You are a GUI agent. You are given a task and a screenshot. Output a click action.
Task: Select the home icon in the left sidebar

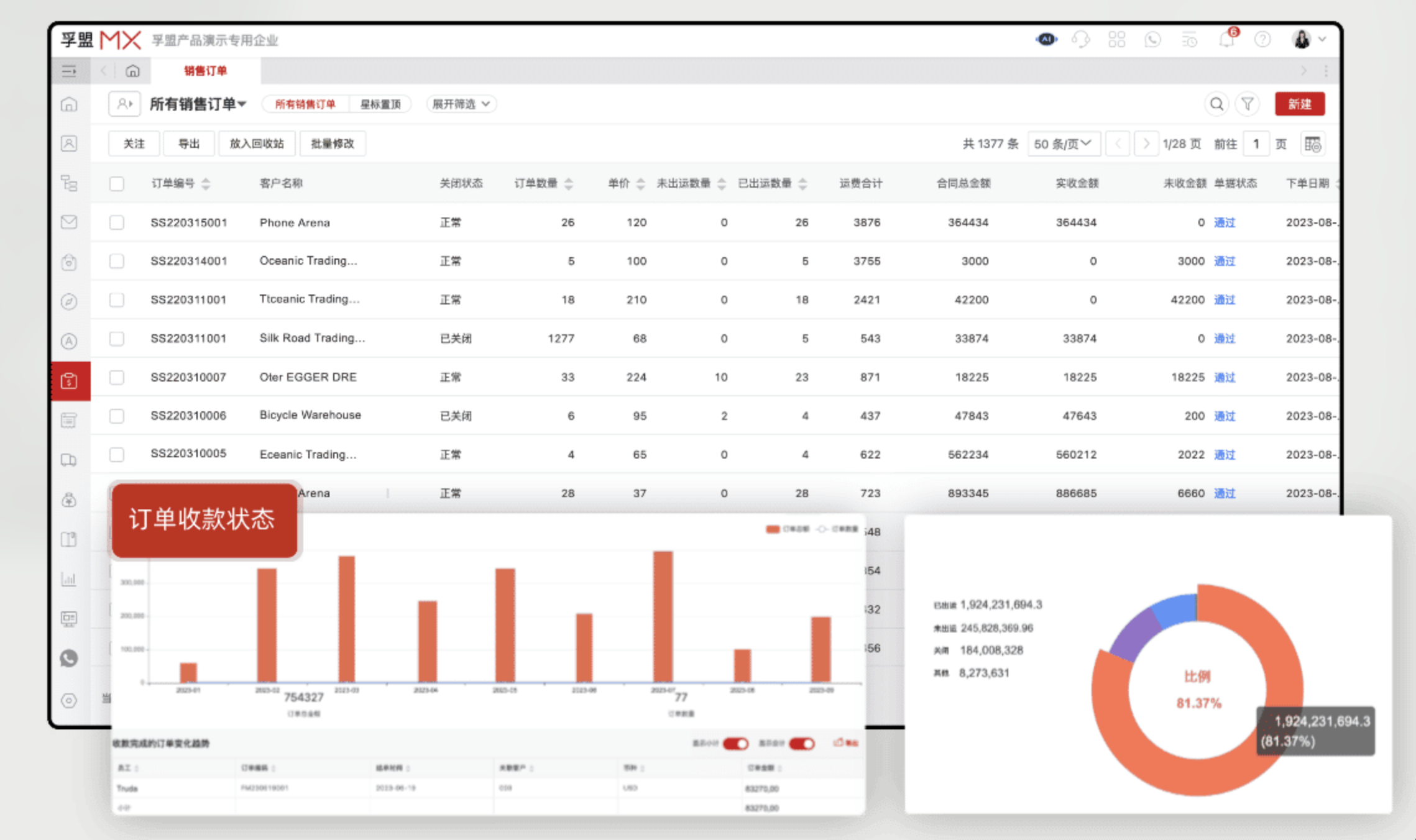coord(69,104)
